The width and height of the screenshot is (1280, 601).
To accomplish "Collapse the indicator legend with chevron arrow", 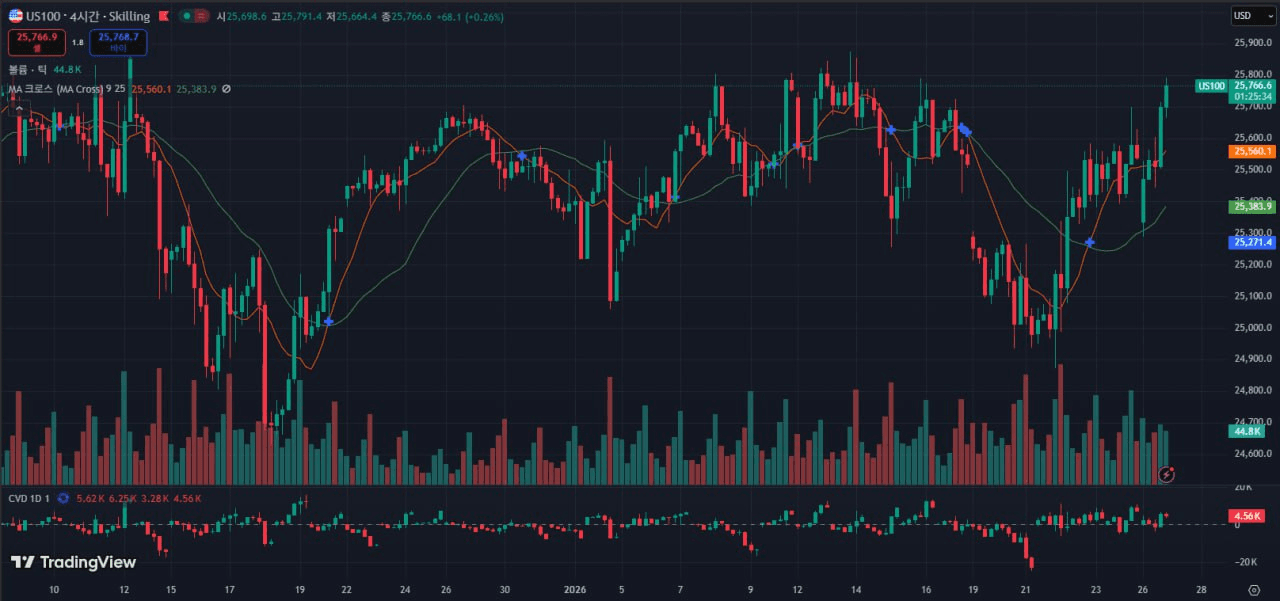I will click(x=19, y=108).
